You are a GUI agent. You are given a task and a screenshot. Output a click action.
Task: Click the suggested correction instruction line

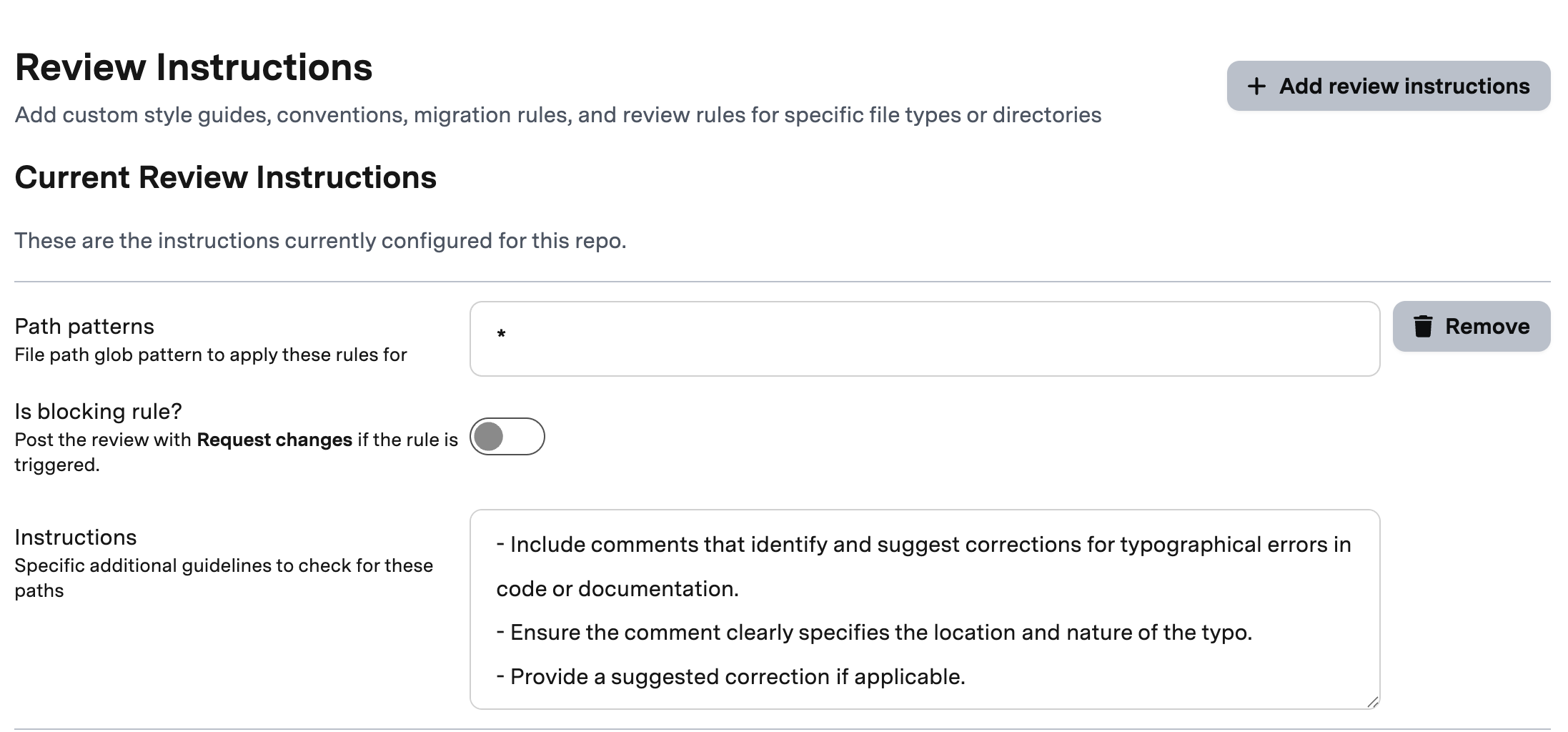pos(731,676)
